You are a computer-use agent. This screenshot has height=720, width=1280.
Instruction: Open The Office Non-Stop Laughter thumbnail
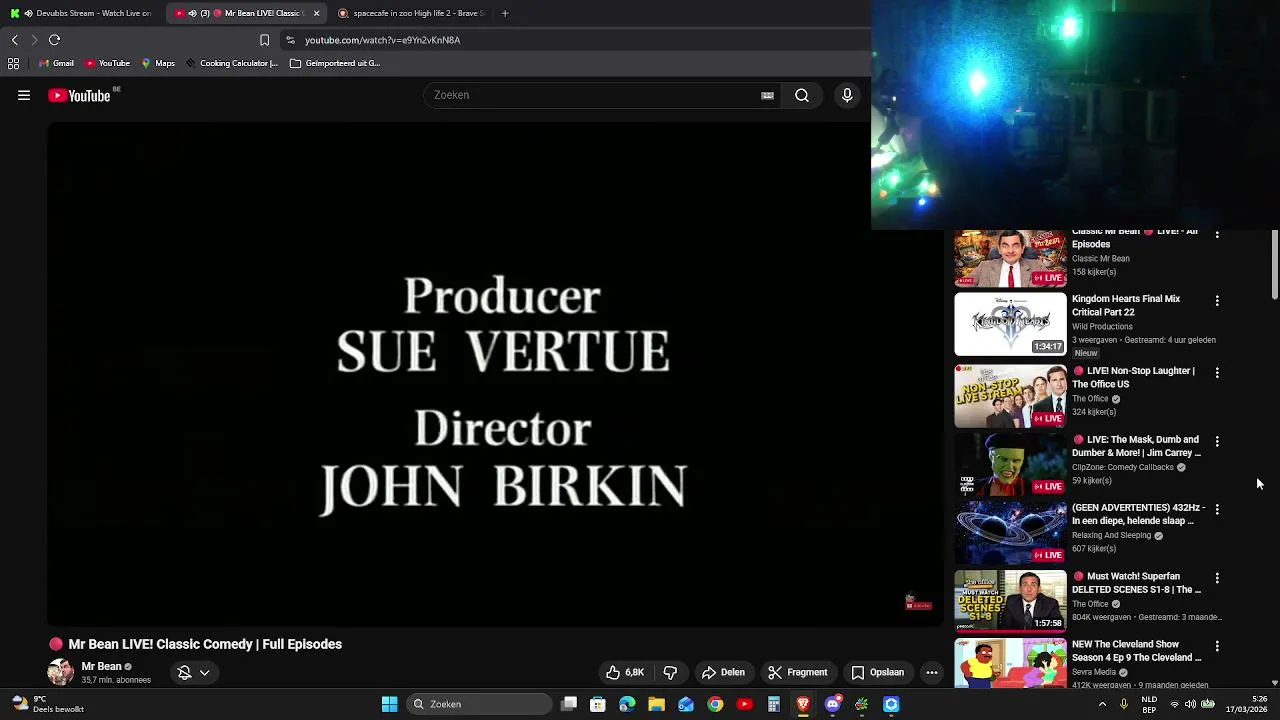click(x=1010, y=396)
